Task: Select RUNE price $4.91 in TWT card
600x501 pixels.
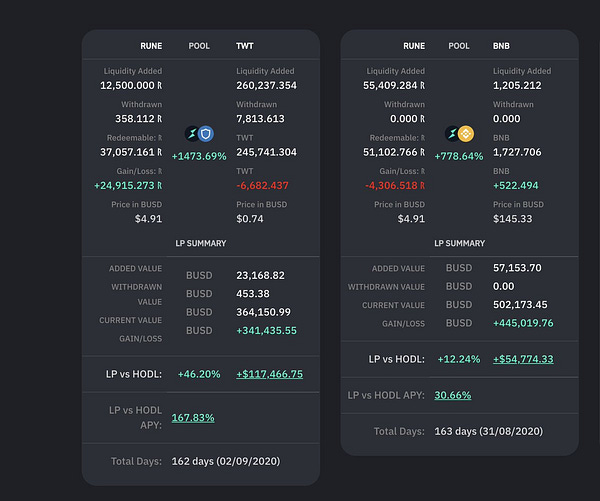Action: [148, 219]
